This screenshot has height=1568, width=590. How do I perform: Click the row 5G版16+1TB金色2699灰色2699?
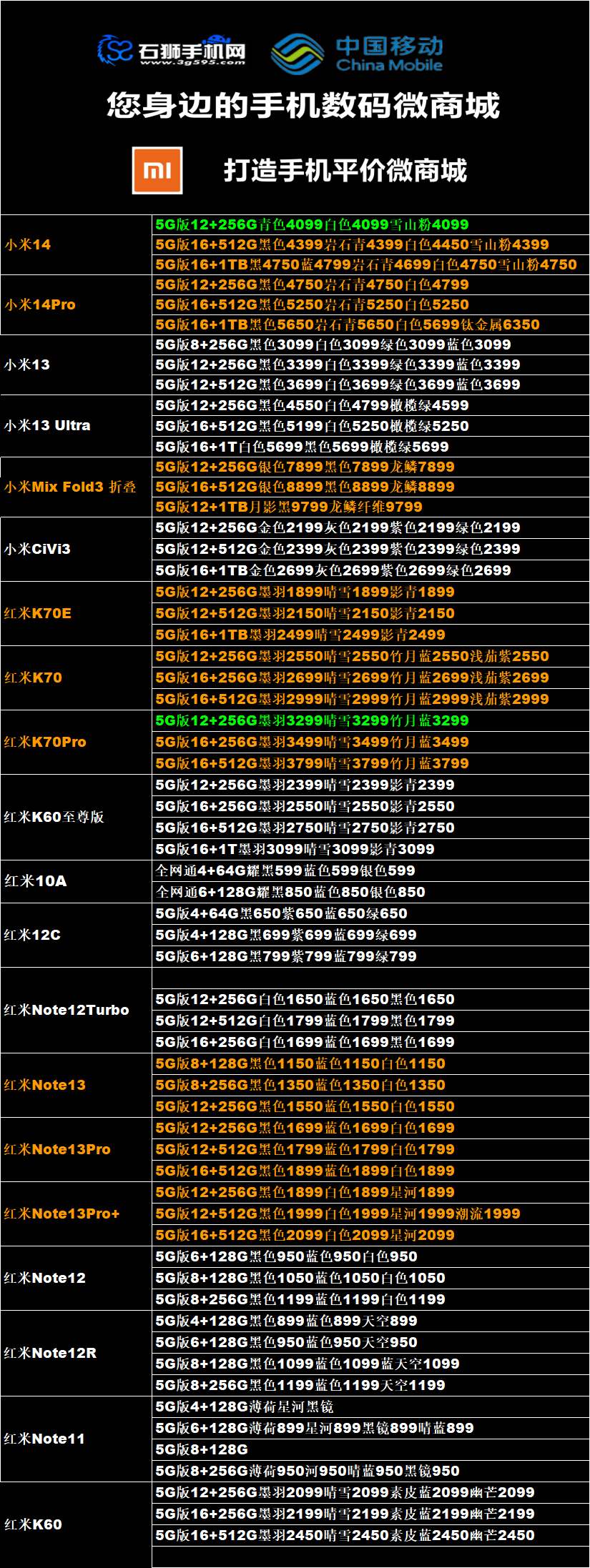click(x=371, y=570)
